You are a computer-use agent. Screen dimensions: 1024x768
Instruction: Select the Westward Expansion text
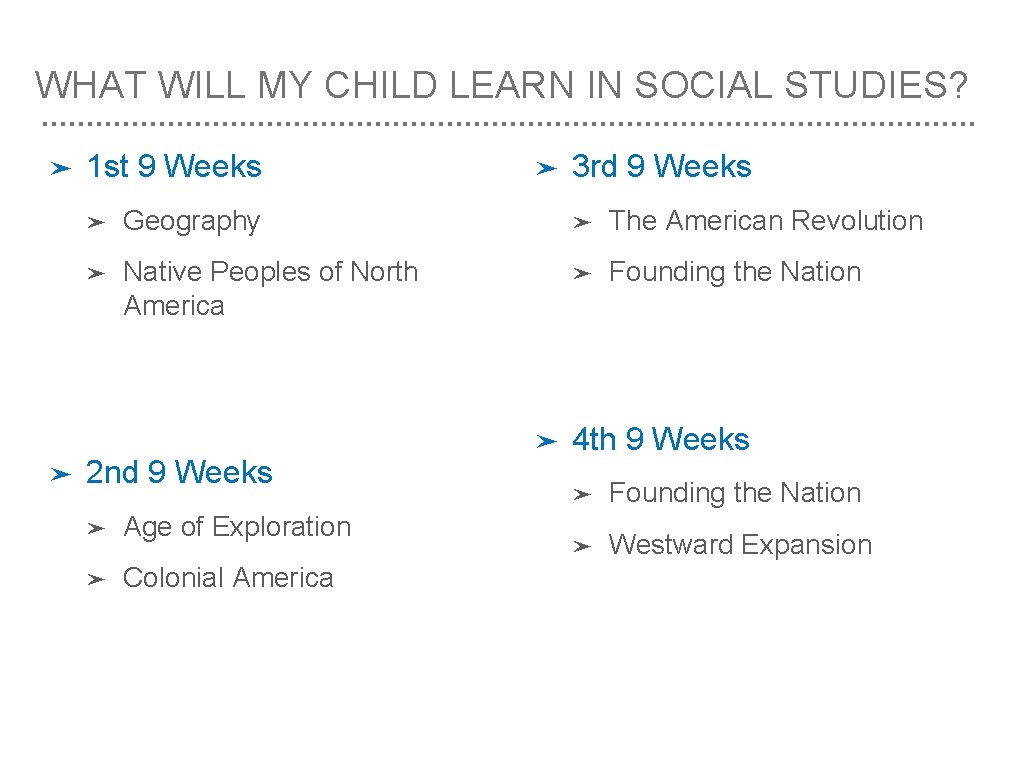(740, 545)
